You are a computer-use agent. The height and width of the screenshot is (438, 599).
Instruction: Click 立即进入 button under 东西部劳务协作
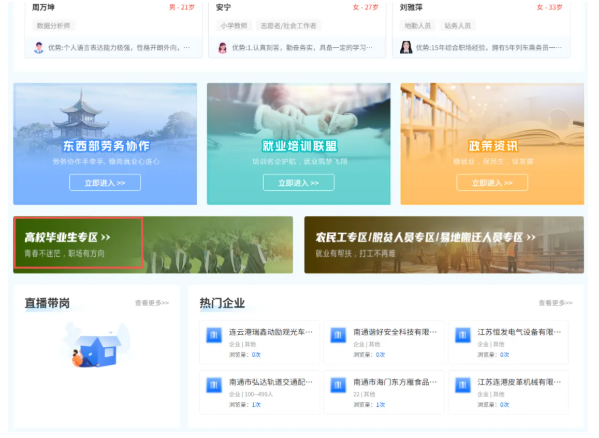(105, 183)
